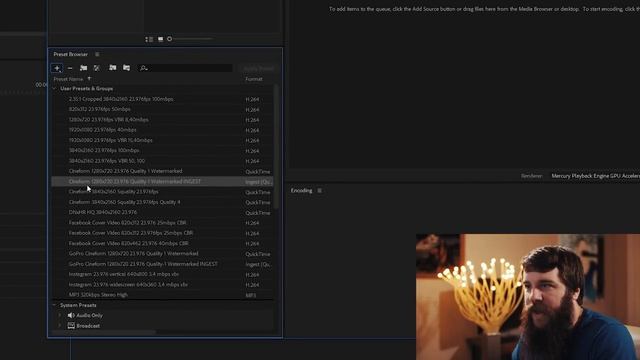Click the Broadcast group label
This screenshot has height=360, width=640.
[88, 326]
